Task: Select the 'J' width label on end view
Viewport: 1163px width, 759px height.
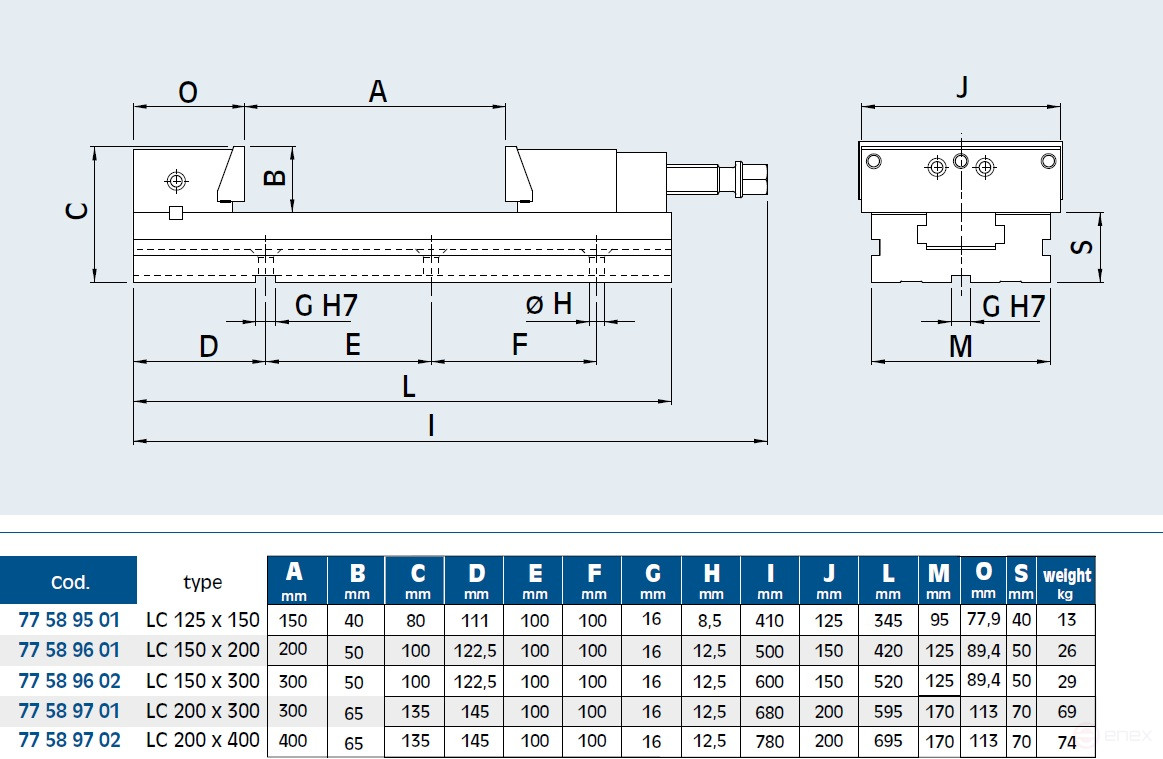Action: (961, 87)
